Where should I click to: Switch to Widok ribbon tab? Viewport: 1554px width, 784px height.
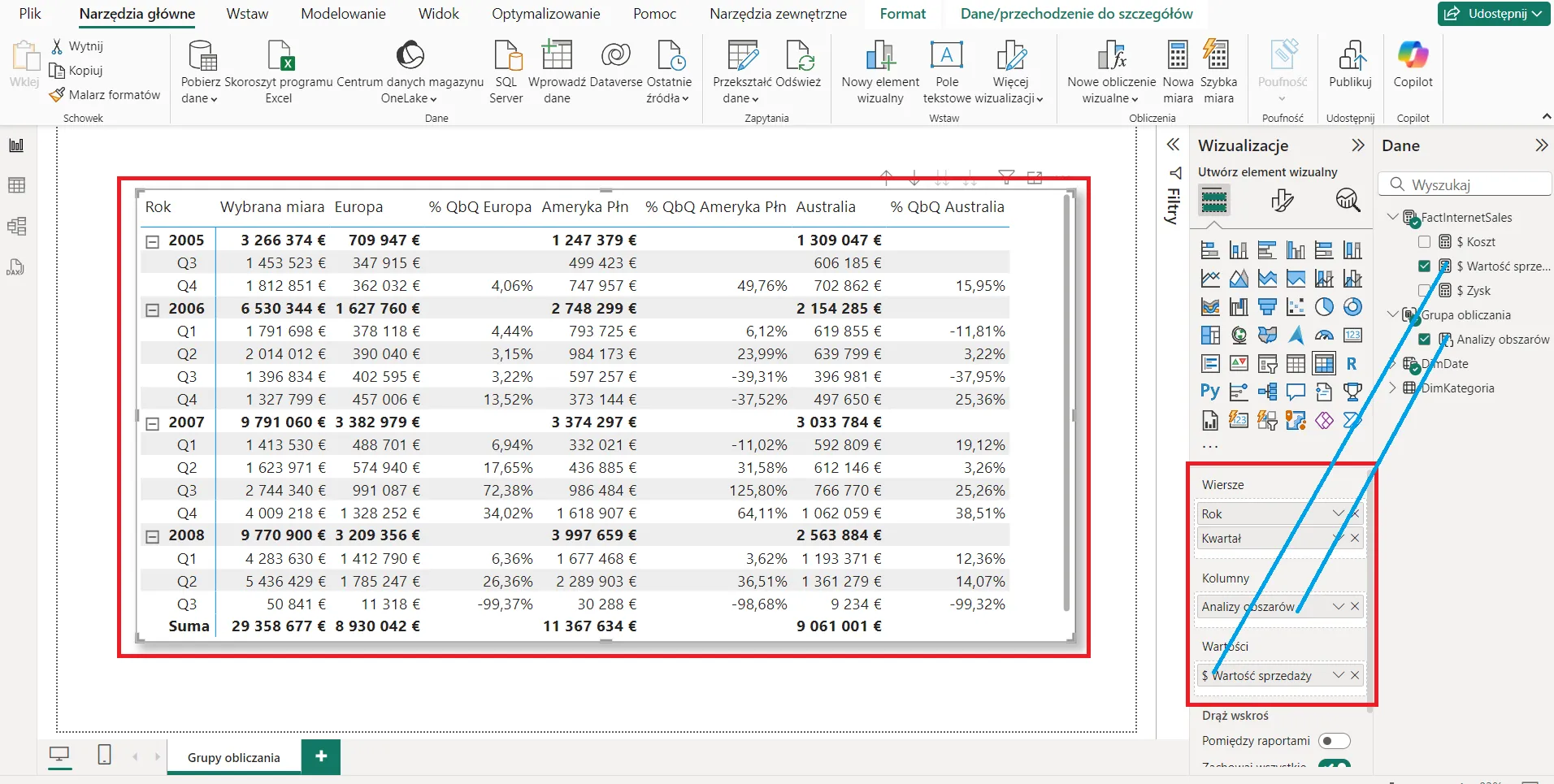click(438, 14)
